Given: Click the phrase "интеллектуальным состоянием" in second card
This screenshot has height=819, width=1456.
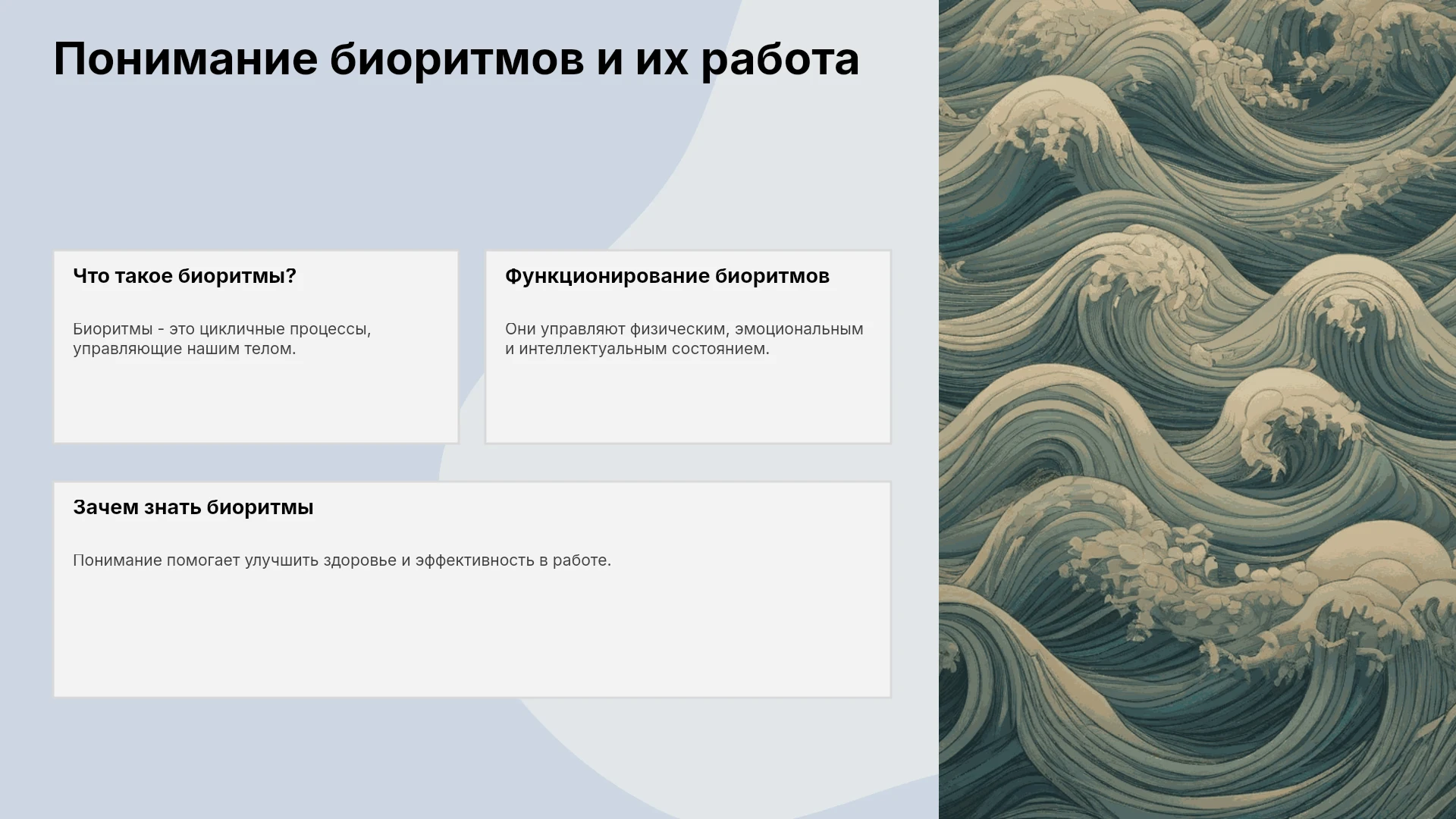Looking at the screenshot, I should [644, 349].
